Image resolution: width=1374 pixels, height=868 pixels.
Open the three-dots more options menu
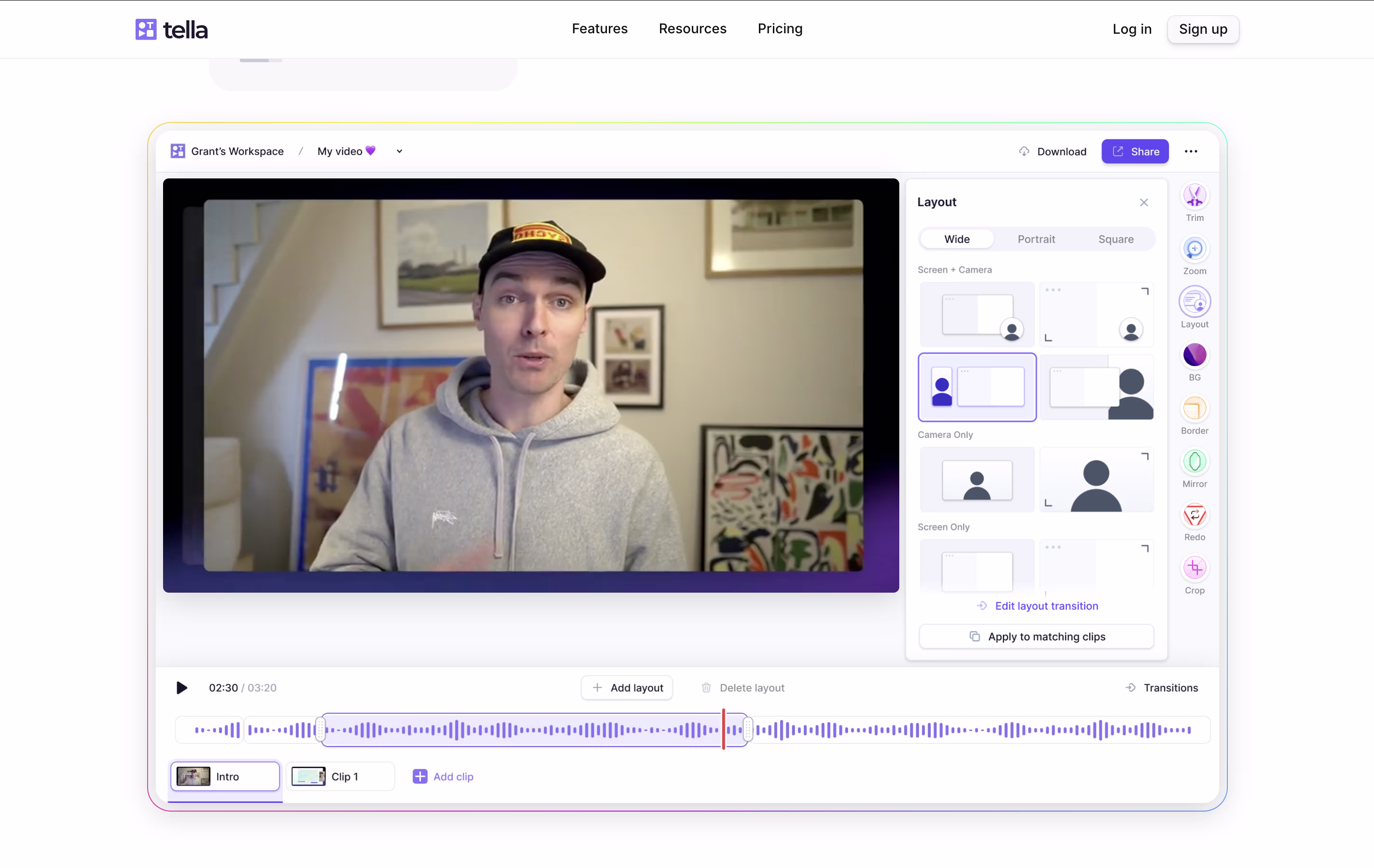(x=1191, y=151)
